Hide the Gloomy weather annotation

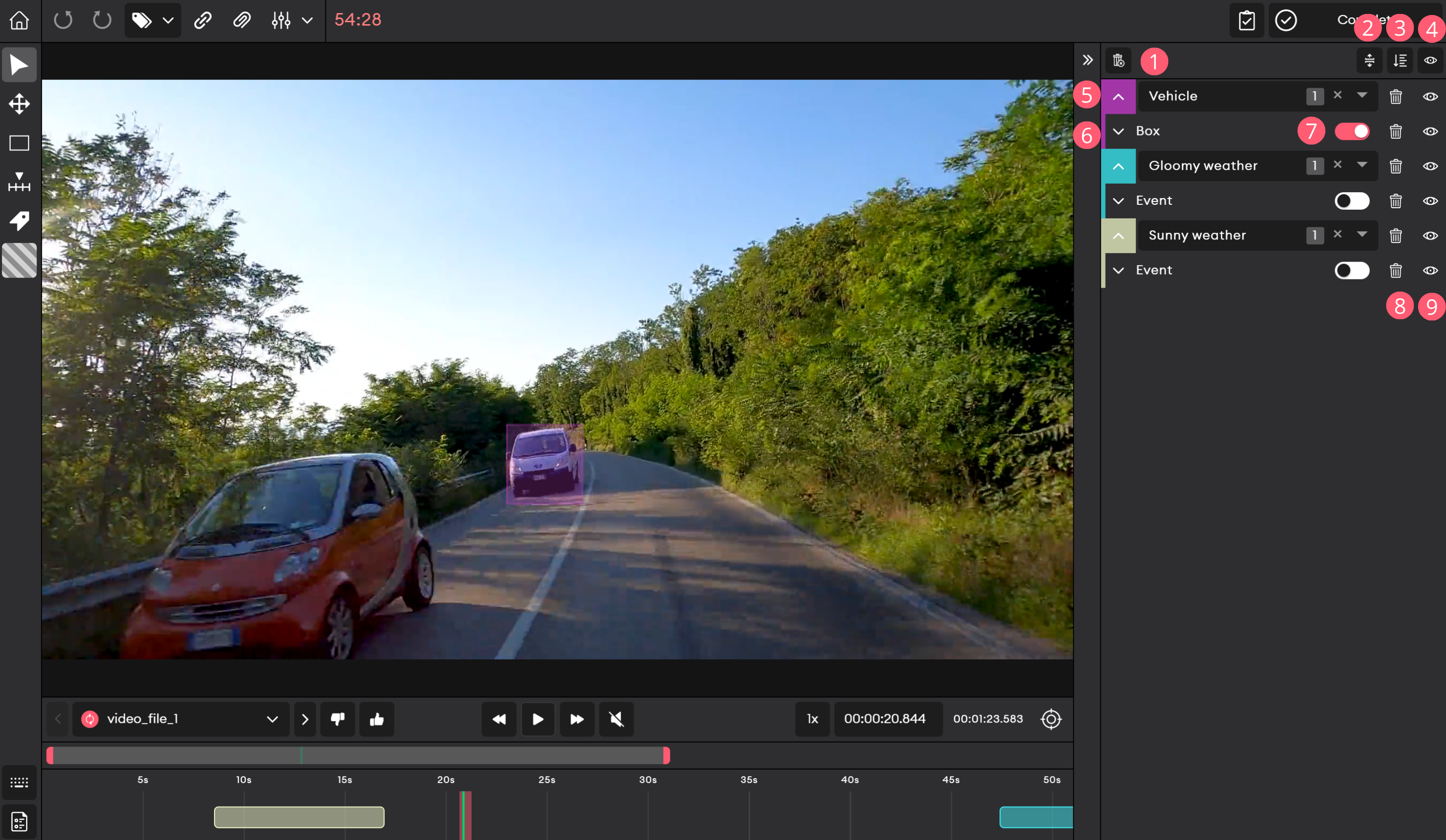pyautogui.click(x=1431, y=166)
